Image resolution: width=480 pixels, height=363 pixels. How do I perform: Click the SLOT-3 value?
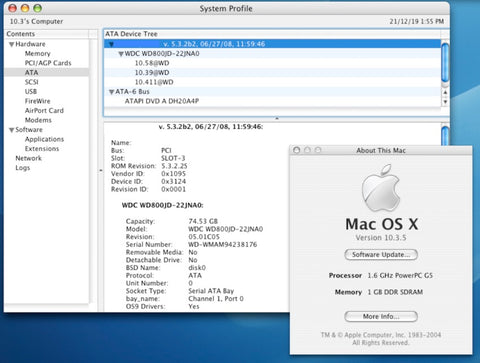click(x=173, y=158)
